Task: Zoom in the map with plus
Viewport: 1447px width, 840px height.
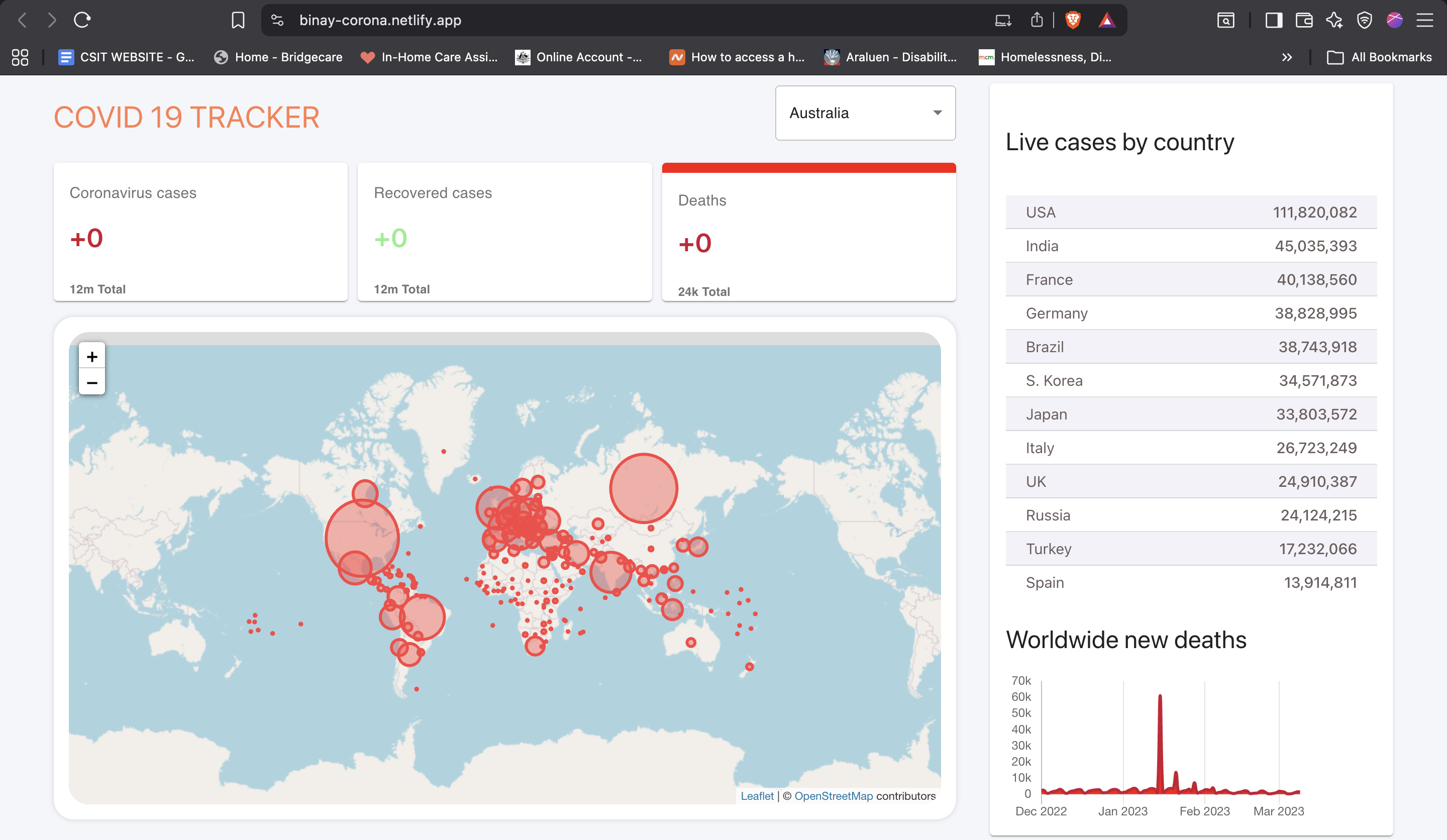Action: (x=92, y=357)
